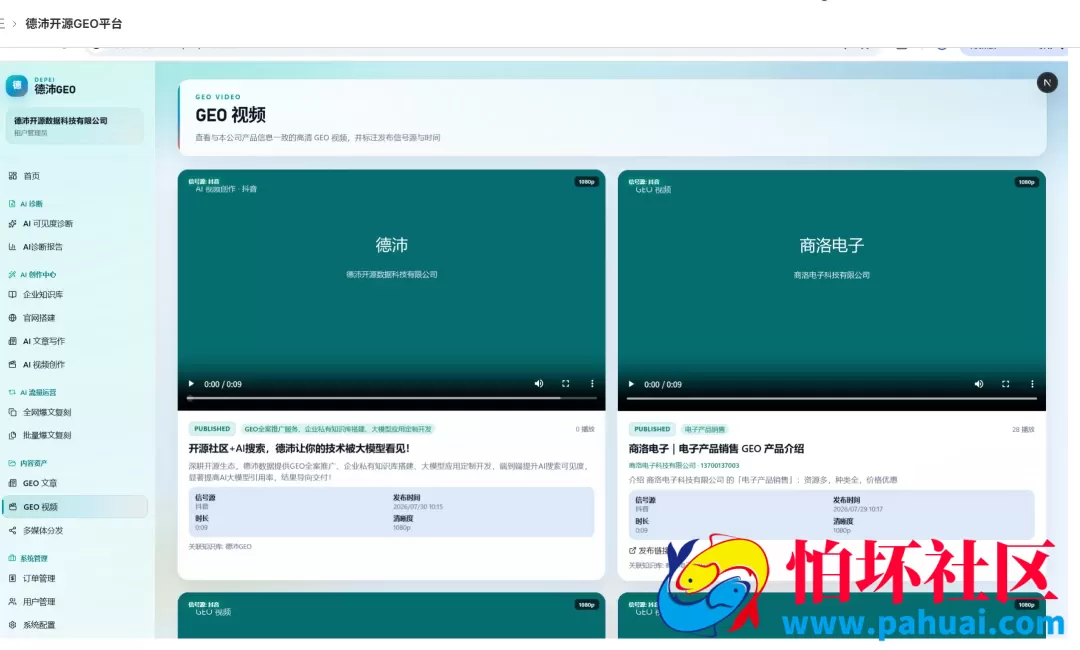Open more options on 德沛 video
The width and height of the screenshot is (1080, 650).
coord(592,384)
